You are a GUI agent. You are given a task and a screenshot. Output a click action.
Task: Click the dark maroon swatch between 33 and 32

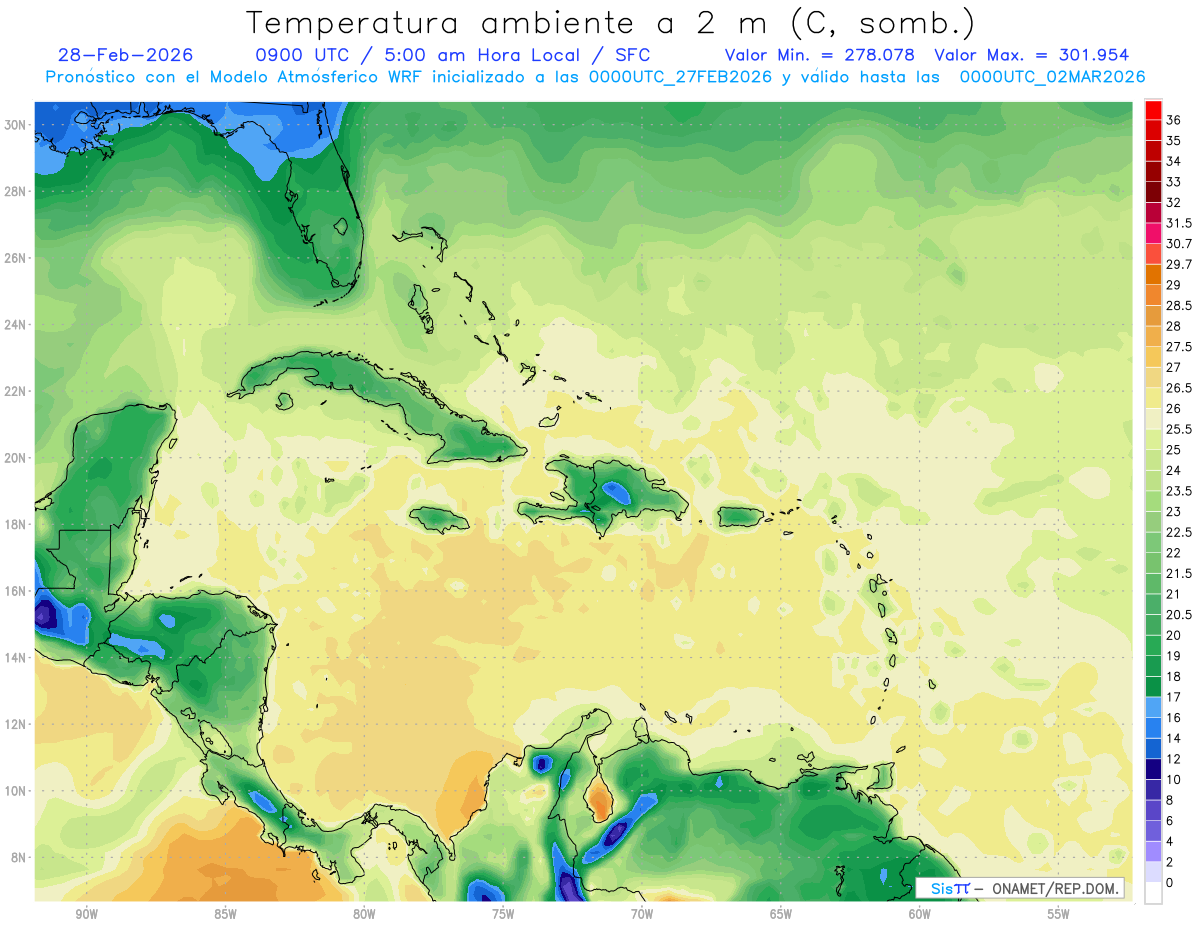(x=1153, y=192)
